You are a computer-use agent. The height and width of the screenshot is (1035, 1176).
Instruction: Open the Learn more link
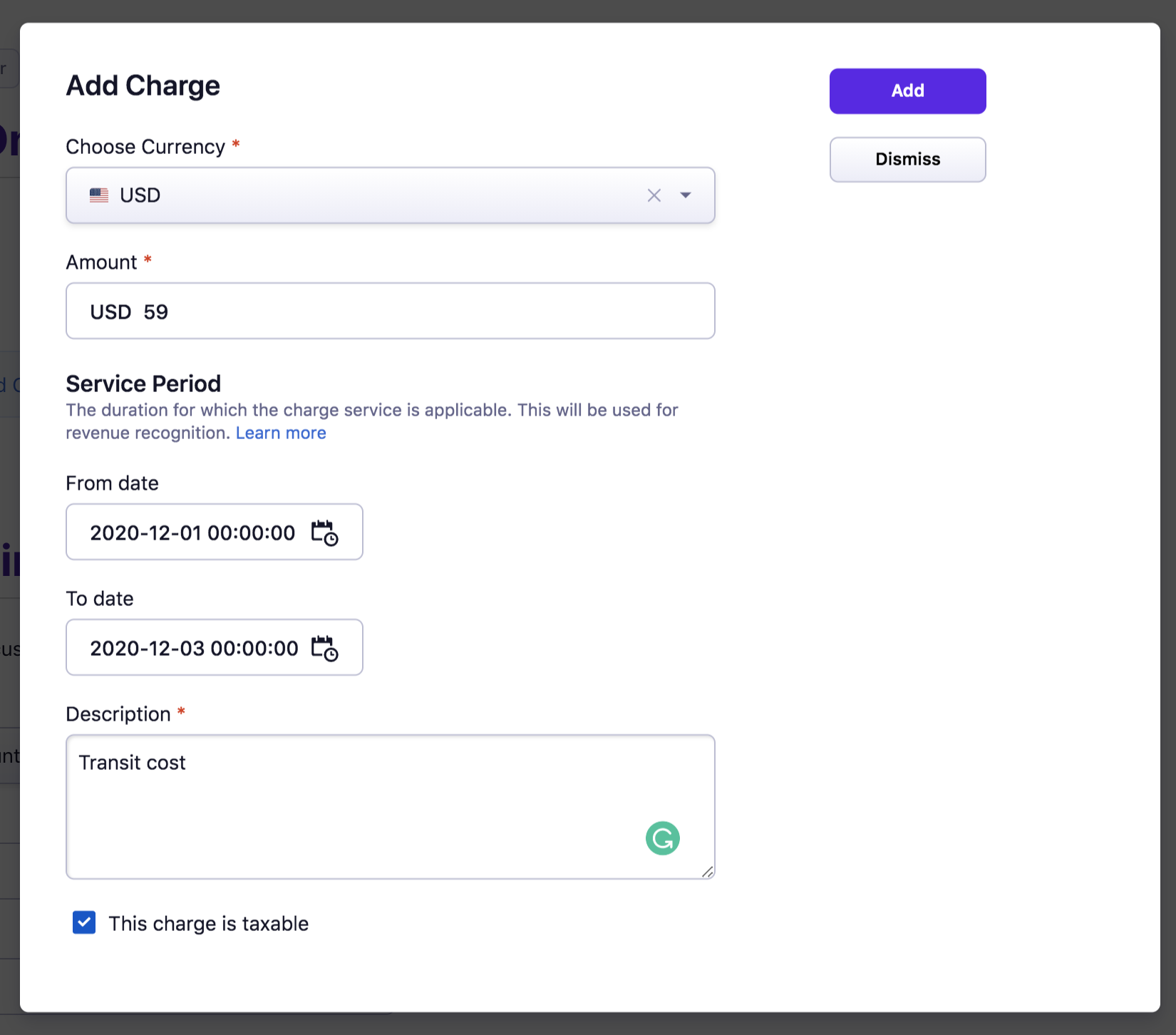coord(281,433)
